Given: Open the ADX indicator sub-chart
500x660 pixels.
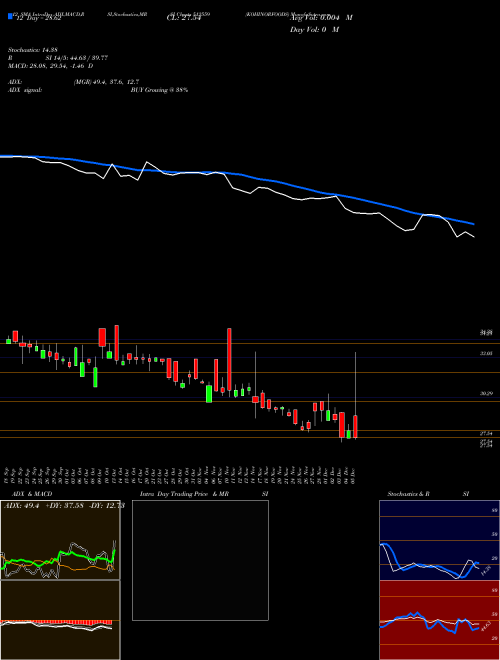Looking at the screenshot, I should click(60, 540).
